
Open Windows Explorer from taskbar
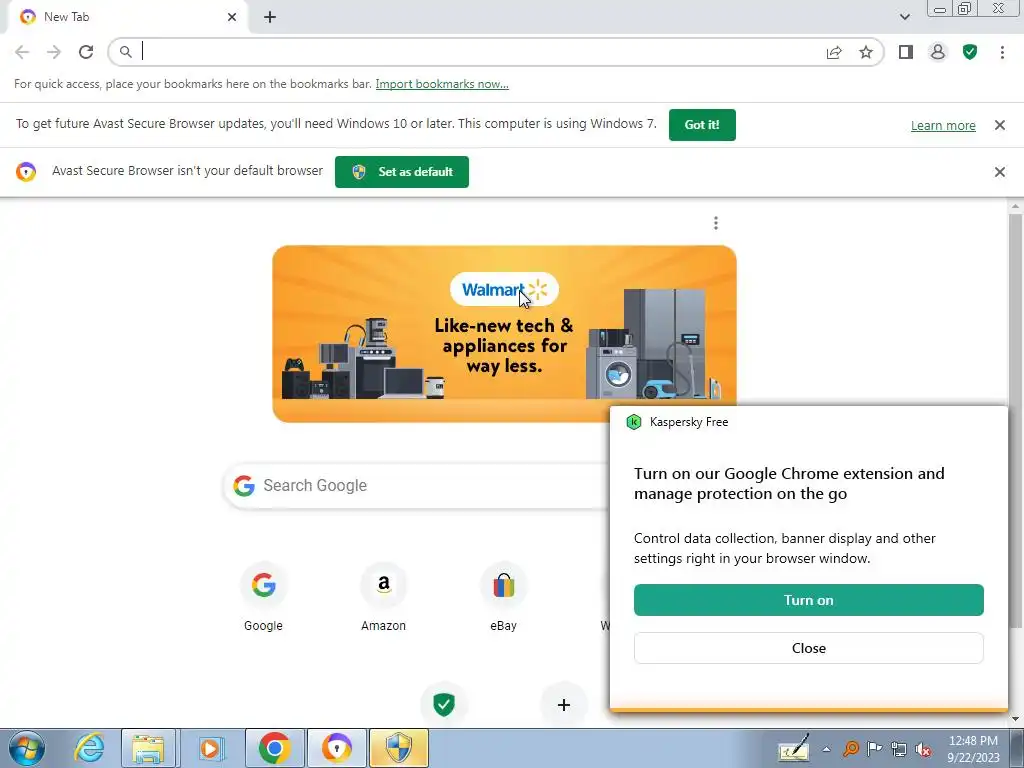point(148,748)
